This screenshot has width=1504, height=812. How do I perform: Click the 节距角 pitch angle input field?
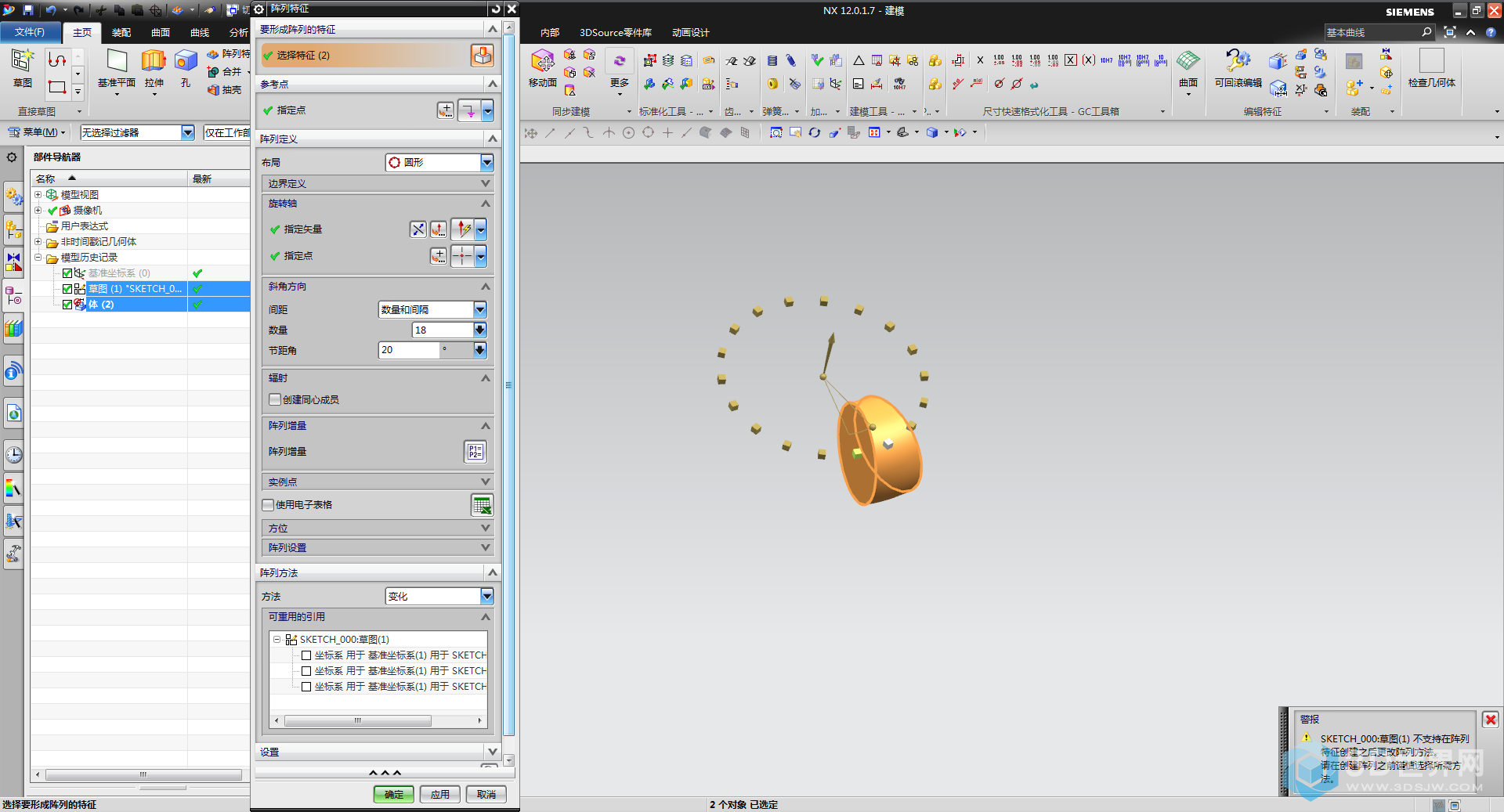click(x=409, y=350)
